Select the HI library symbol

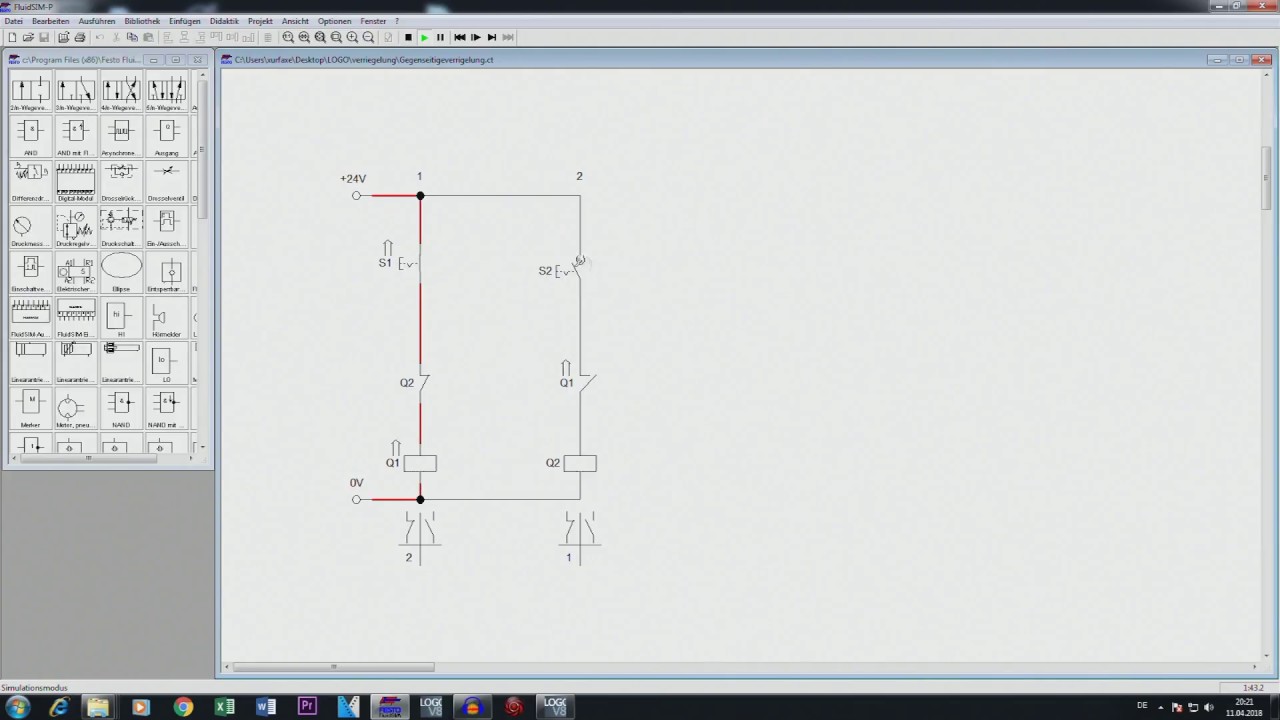(x=120, y=319)
